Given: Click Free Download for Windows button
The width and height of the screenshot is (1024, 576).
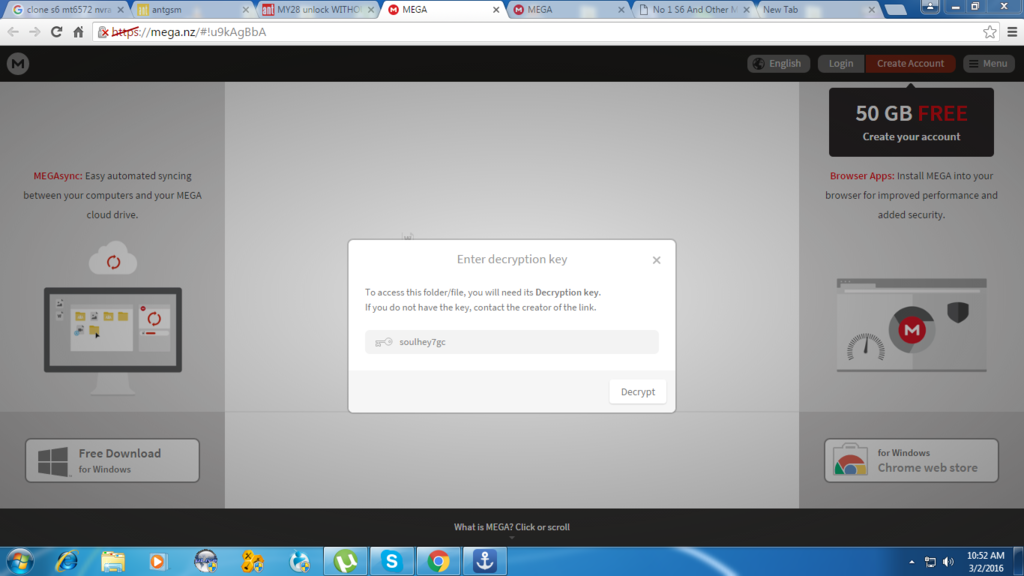Looking at the screenshot, I should (x=112, y=460).
